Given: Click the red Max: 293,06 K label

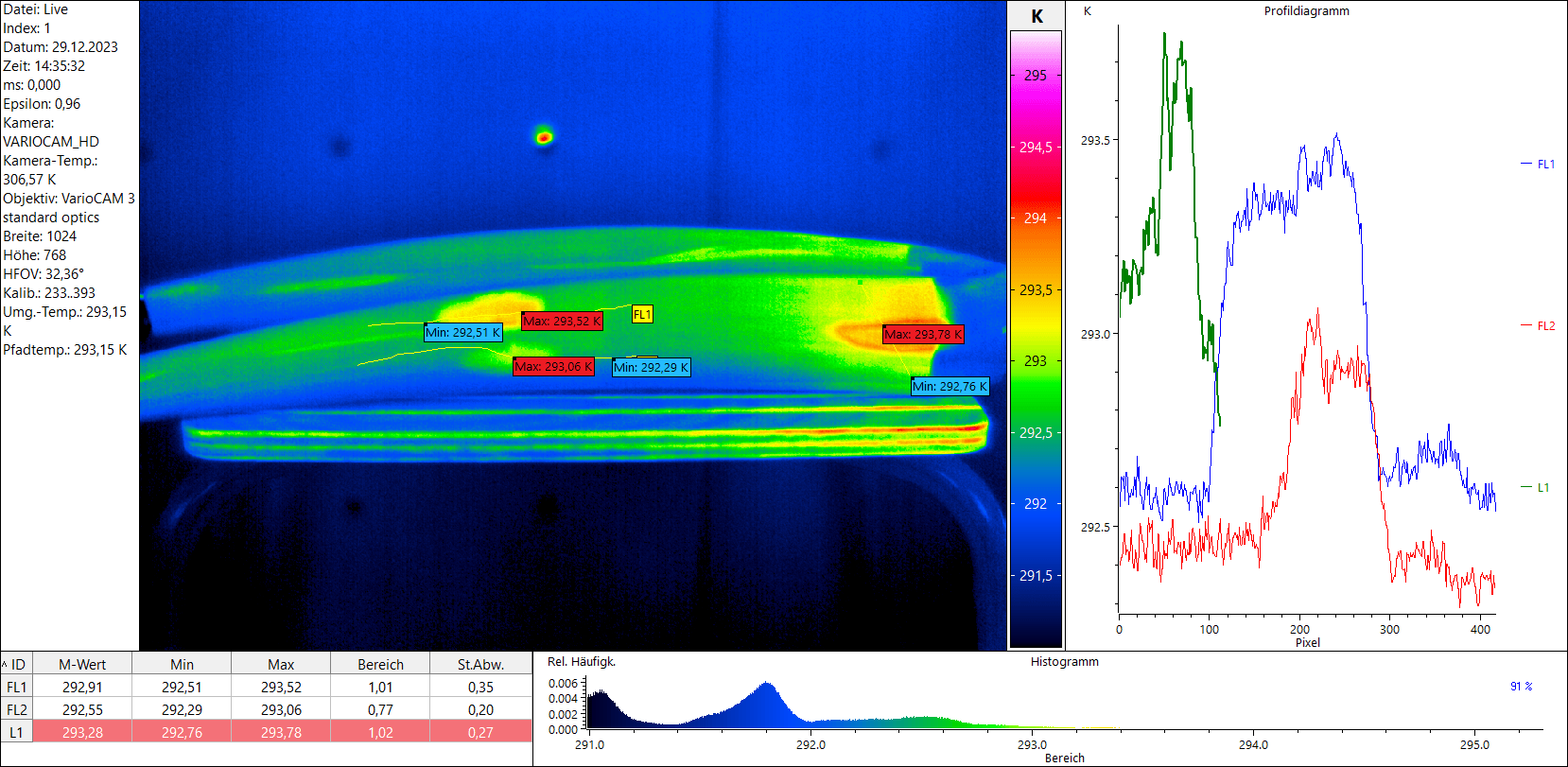Looking at the screenshot, I should (x=553, y=367).
